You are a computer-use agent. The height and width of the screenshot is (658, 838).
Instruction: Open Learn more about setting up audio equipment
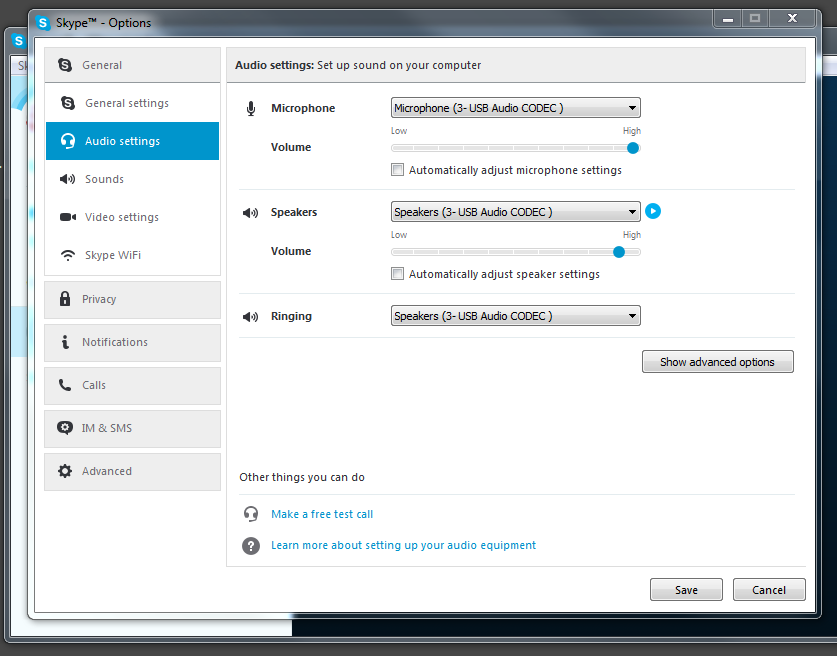coord(404,545)
